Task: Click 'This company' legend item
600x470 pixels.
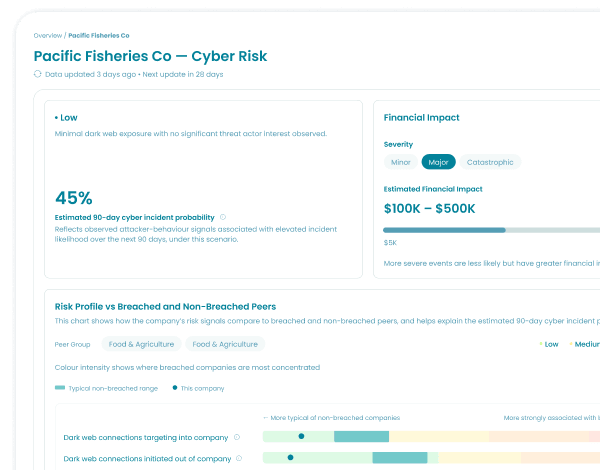Action: [x=198, y=388]
